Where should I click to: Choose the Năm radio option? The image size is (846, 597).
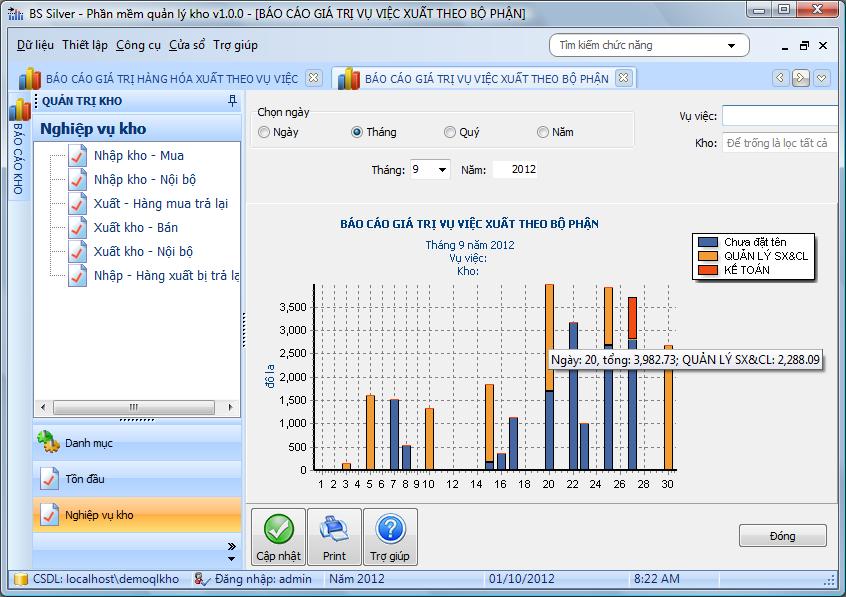[x=543, y=132]
